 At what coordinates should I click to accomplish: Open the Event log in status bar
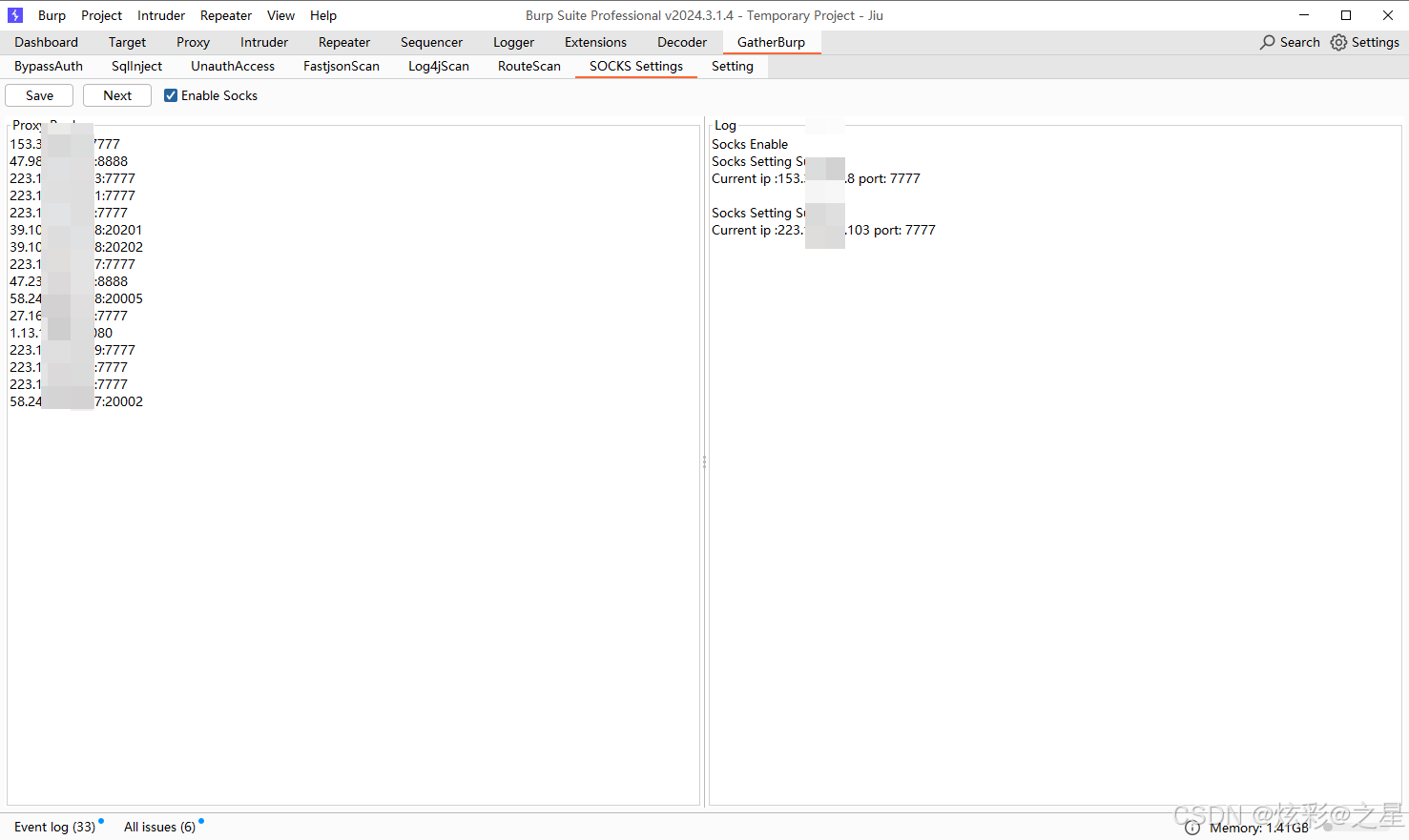pos(54,827)
